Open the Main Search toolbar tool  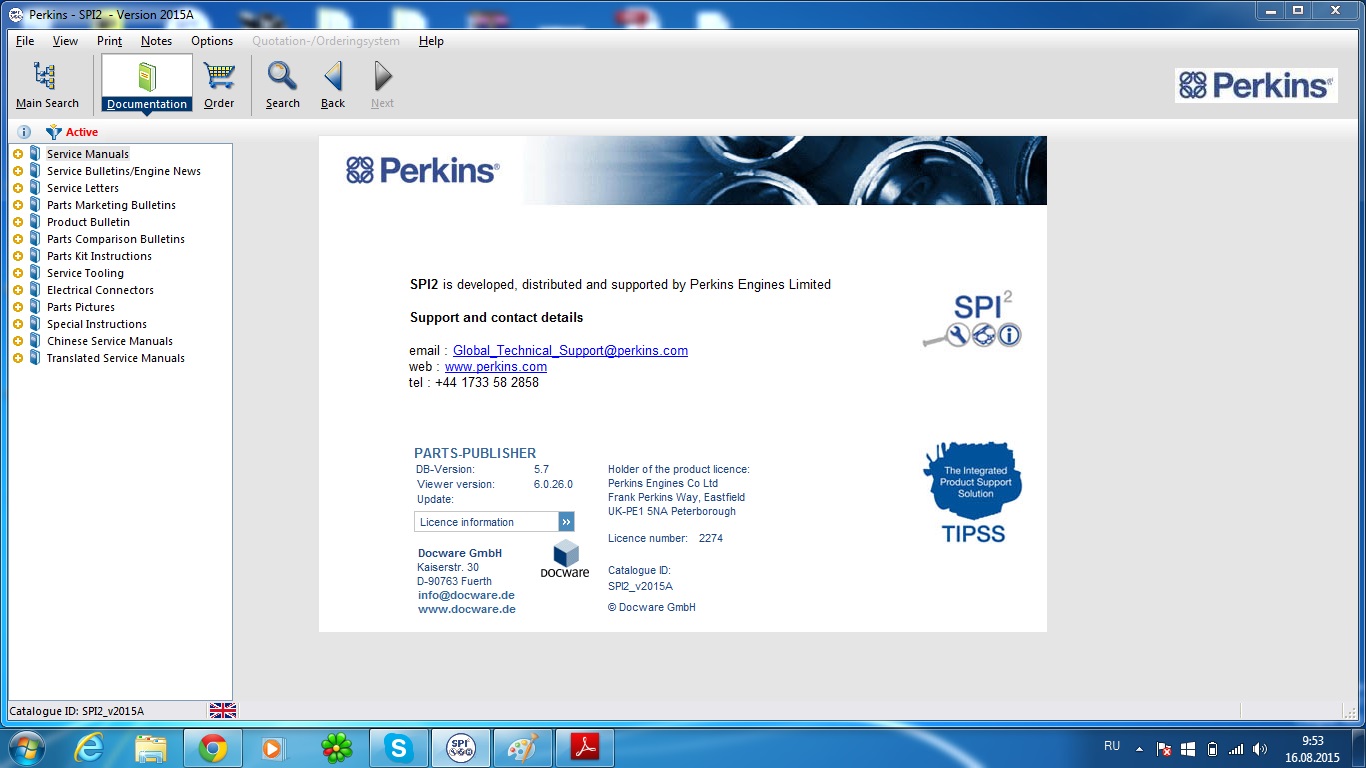47,85
